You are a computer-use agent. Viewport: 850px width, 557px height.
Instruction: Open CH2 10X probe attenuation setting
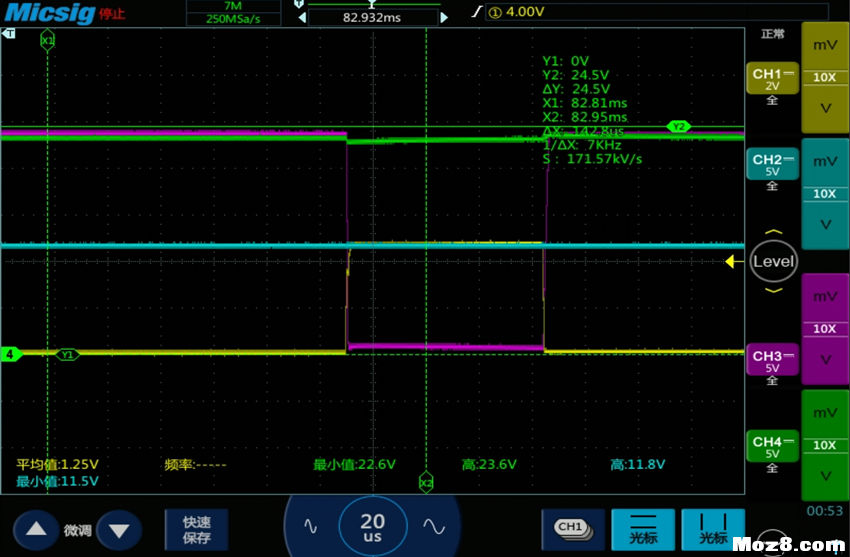[825, 193]
